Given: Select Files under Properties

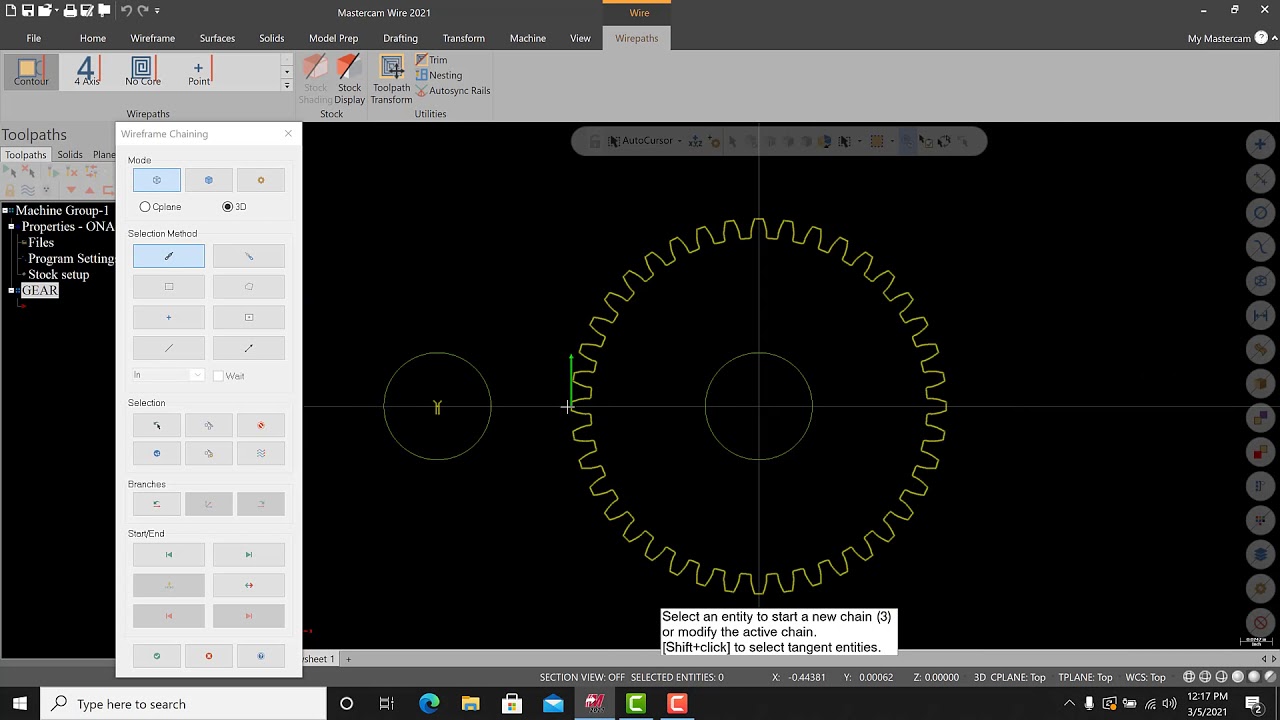Looking at the screenshot, I should pos(41,243).
